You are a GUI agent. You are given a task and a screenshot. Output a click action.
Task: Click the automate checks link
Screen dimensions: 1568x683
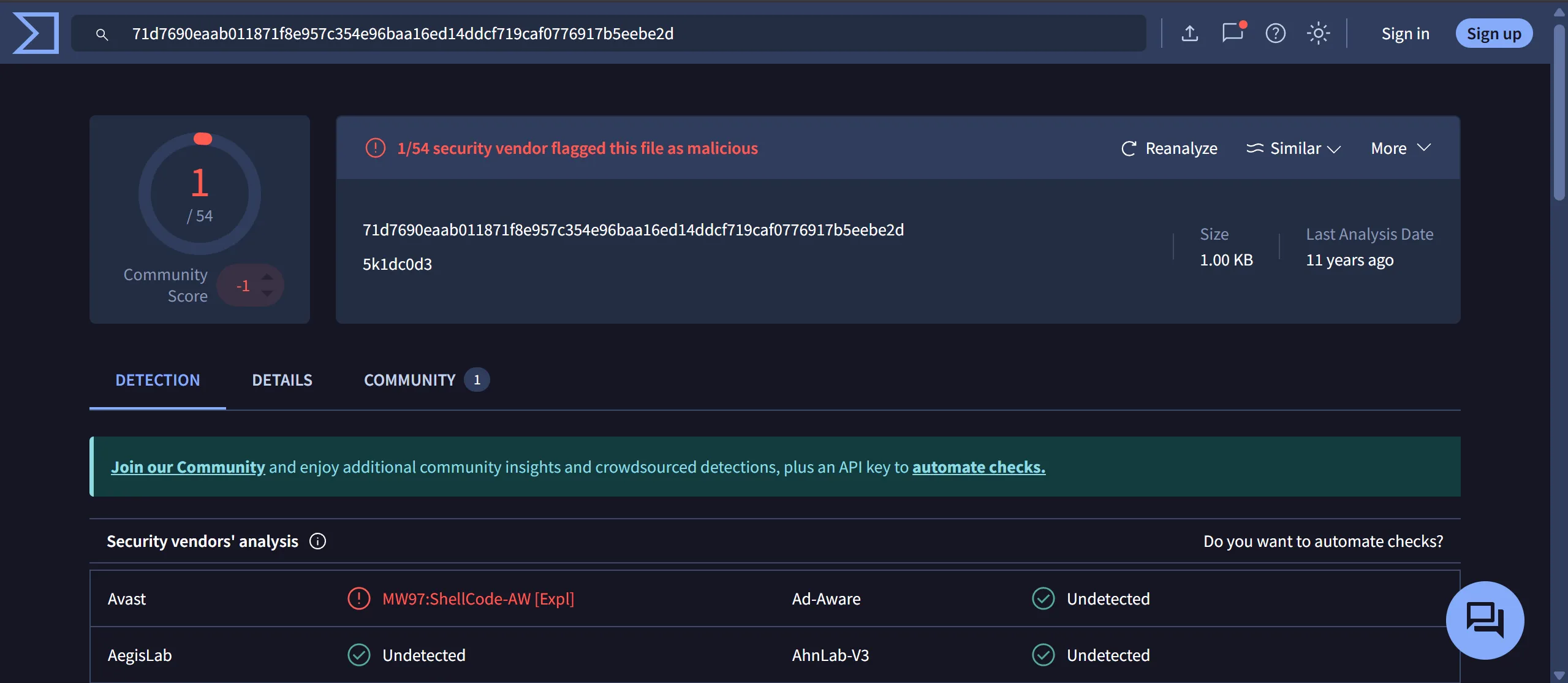(979, 467)
